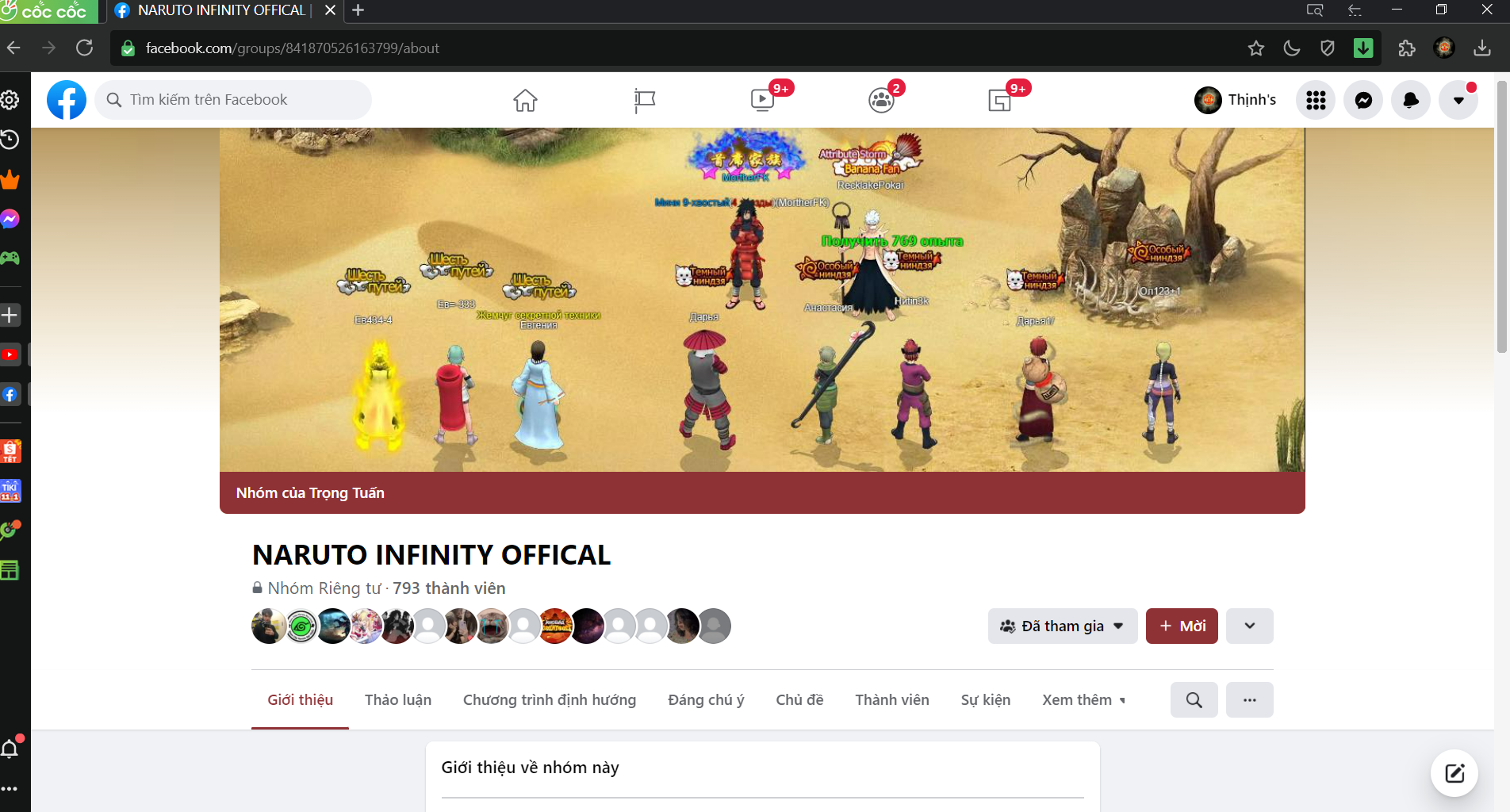
Task: Open group more options ellipsis
Action: 1250,700
